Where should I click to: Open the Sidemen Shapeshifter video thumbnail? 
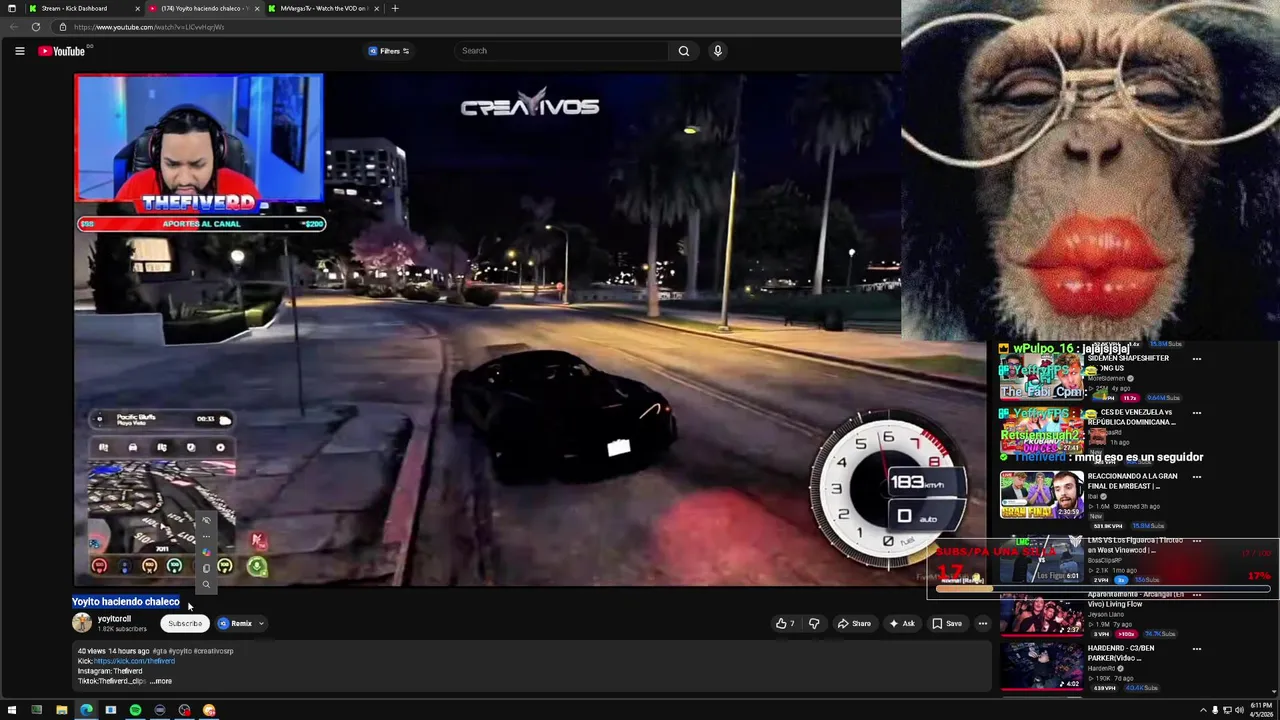tap(1041, 375)
